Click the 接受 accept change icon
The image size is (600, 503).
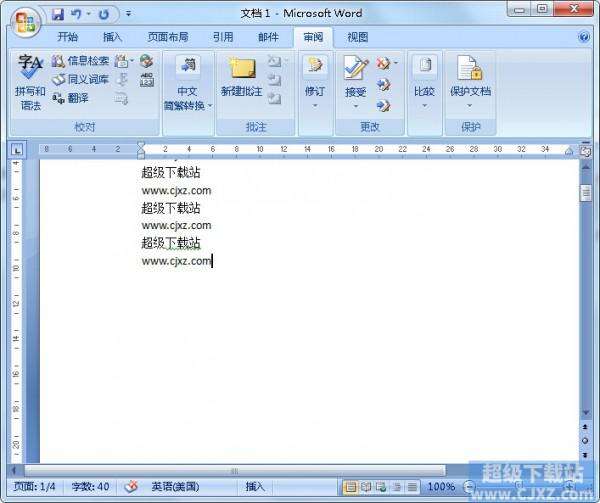click(356, 68)
